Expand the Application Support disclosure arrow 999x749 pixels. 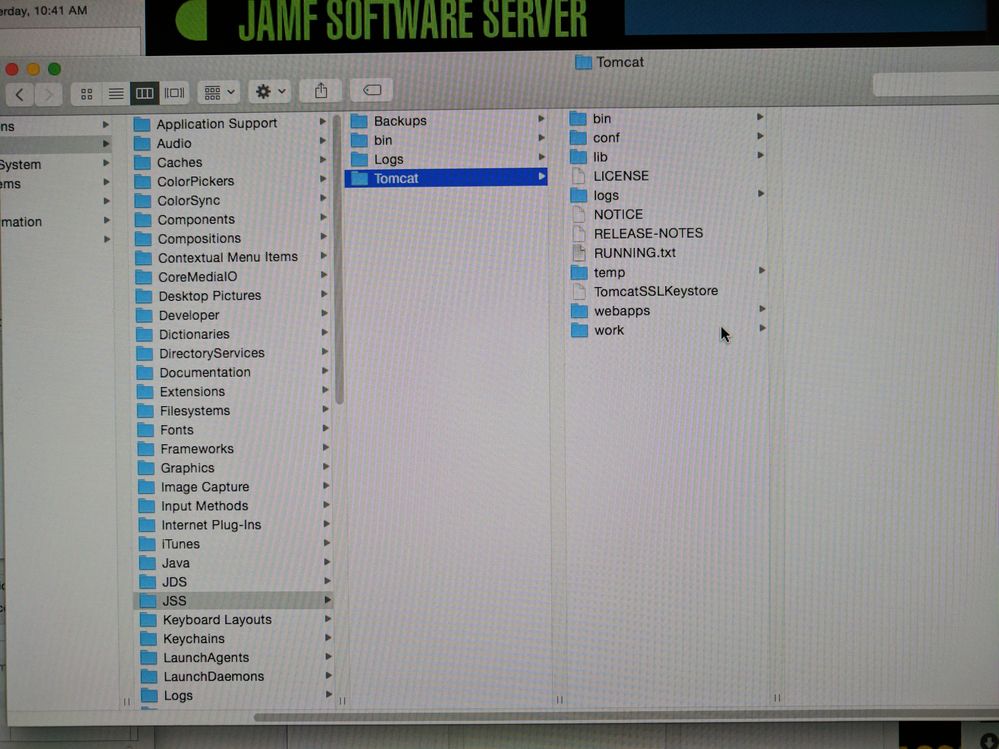pos(322,121)
